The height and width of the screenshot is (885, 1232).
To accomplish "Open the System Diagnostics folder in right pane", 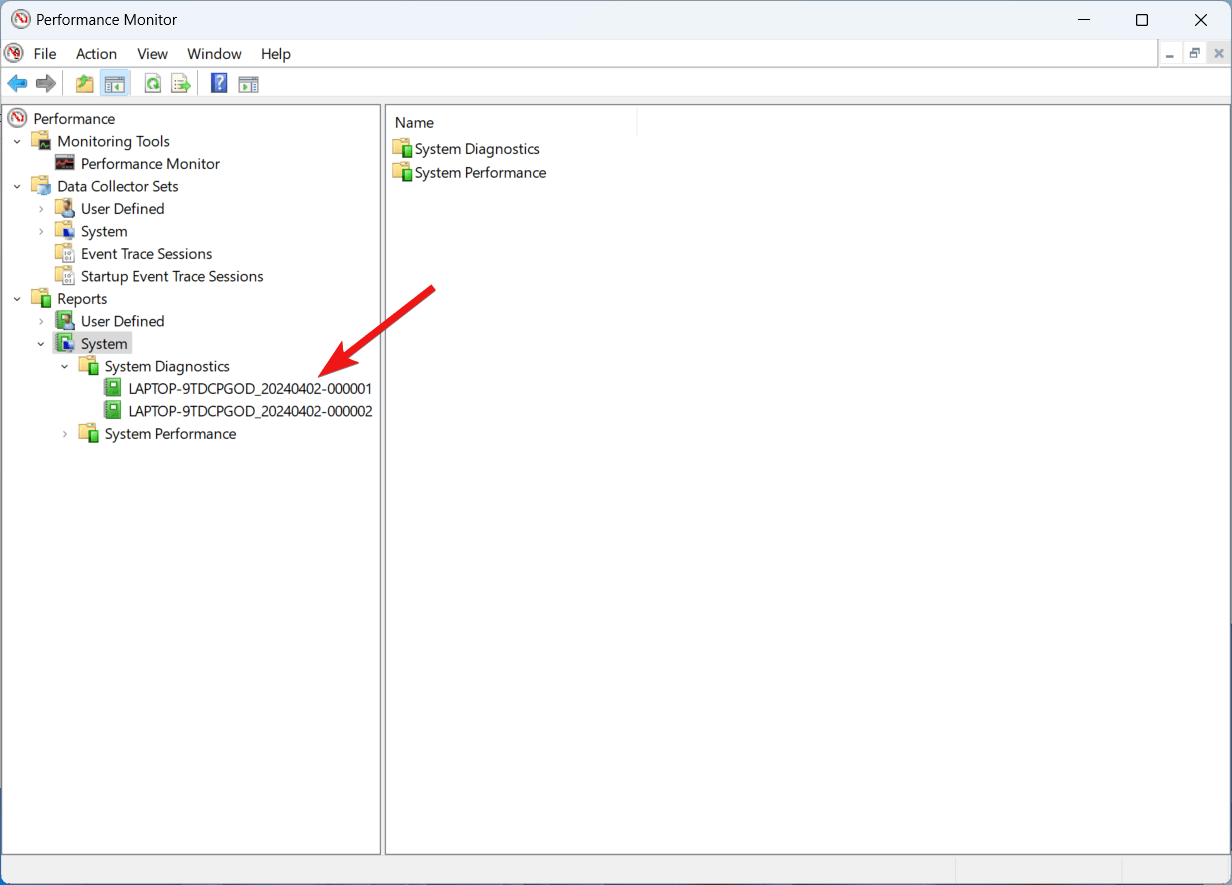I will click(476, 149).
